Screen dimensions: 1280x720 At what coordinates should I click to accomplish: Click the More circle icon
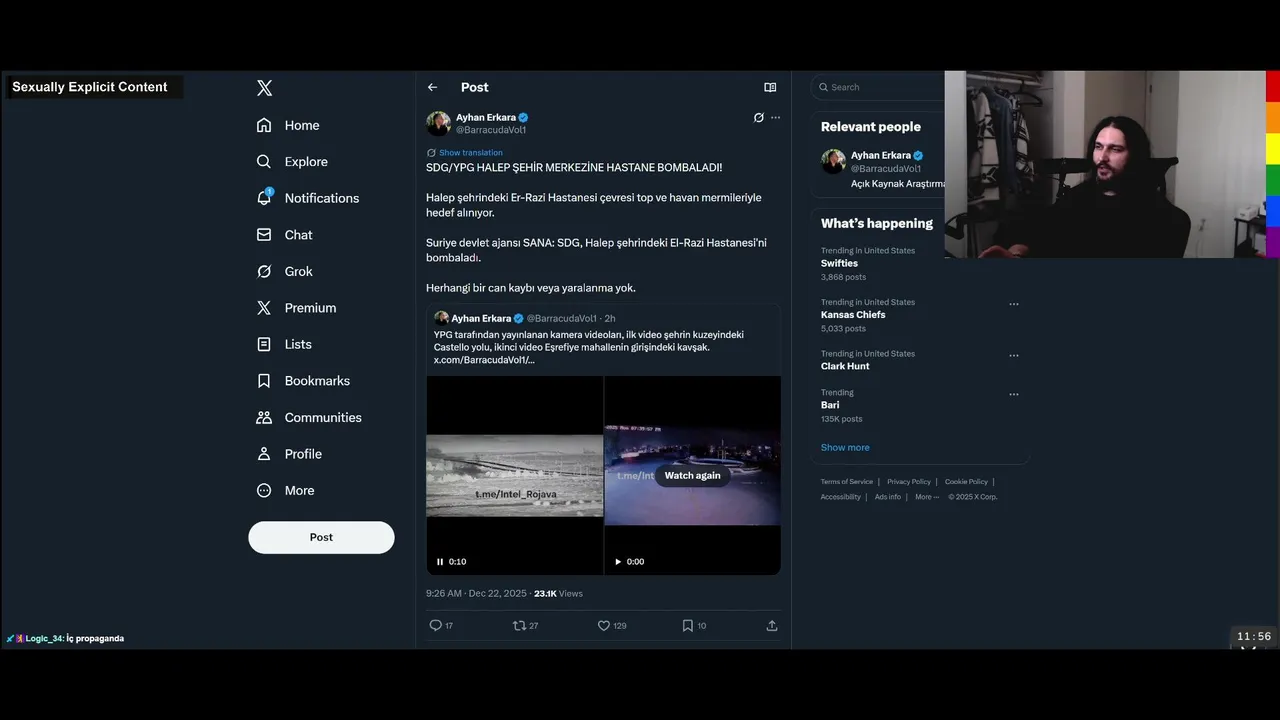pyautogui.click(x=264, y=490)
